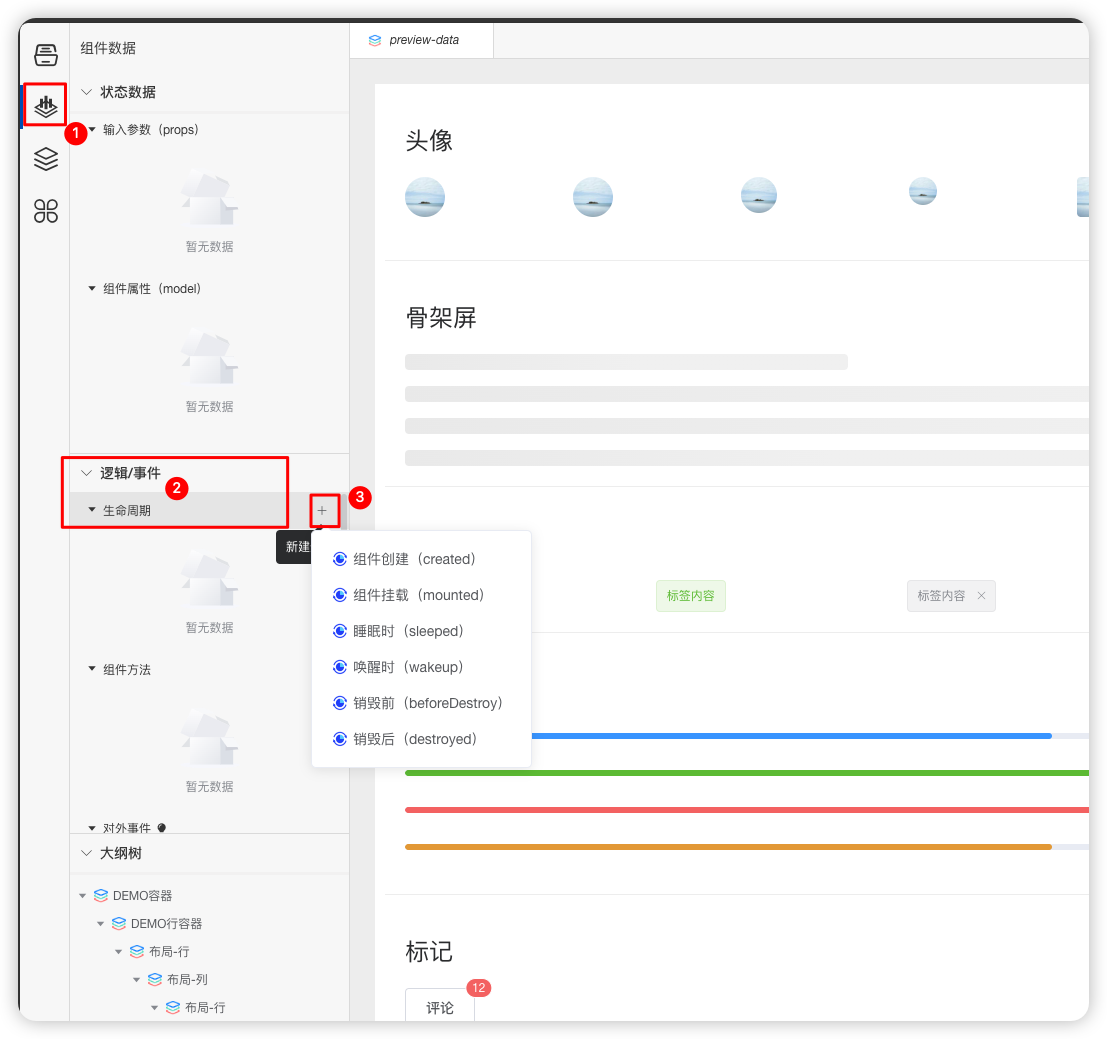This screenshot has height=1039, width=1107.
Task: Click the 评论 button with badge
Action: 440,1007
